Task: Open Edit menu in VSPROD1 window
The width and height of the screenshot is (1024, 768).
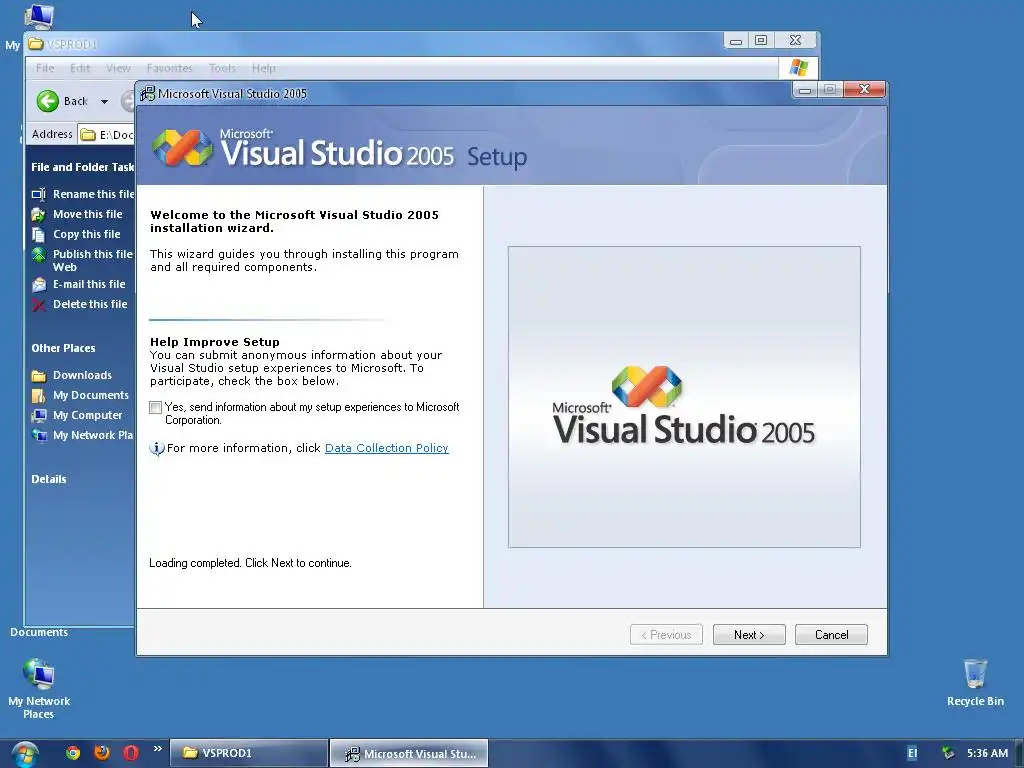Action: (x=80, y=68)
